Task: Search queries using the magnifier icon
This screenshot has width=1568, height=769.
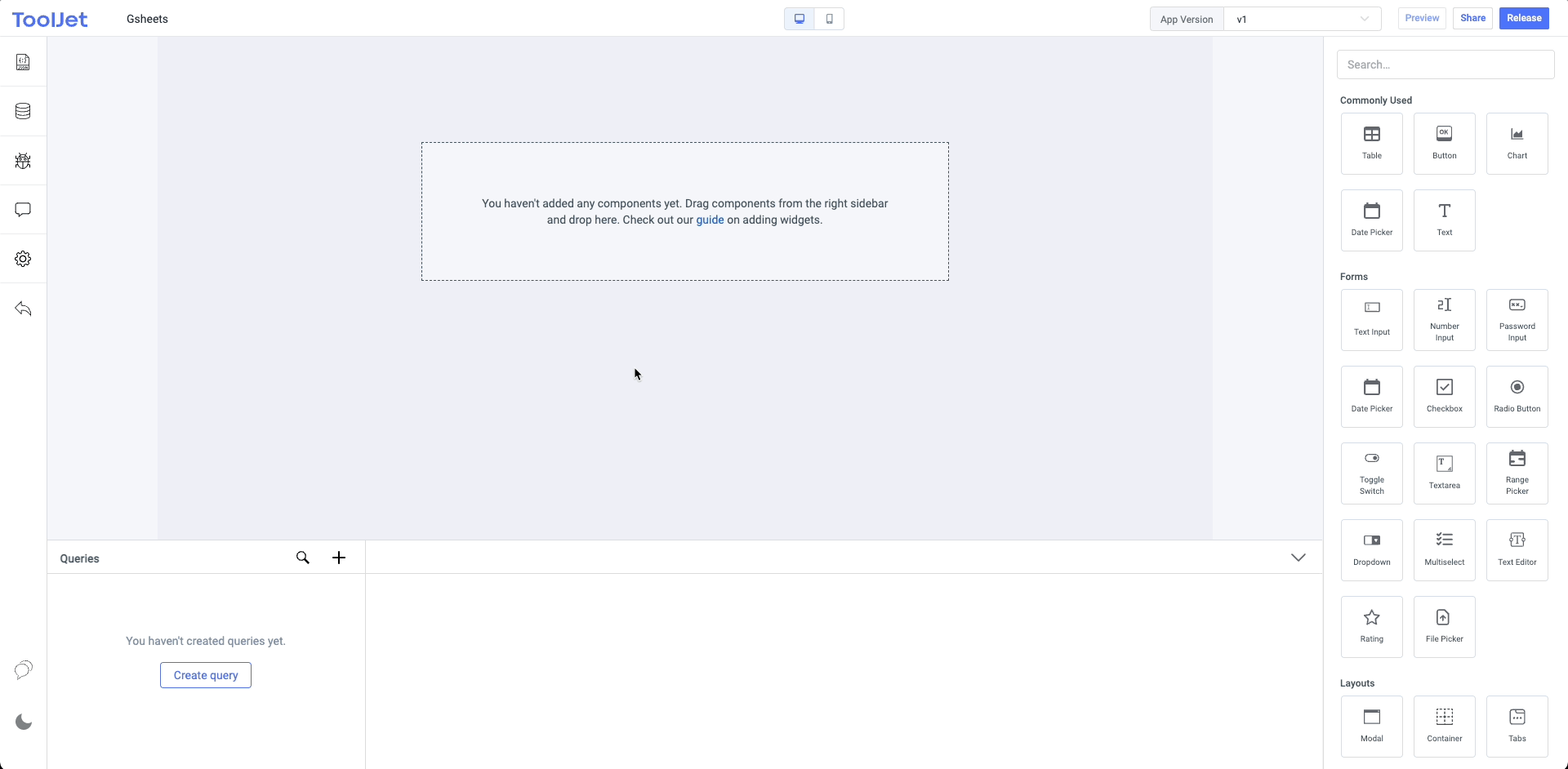Action: coord(303,558)
